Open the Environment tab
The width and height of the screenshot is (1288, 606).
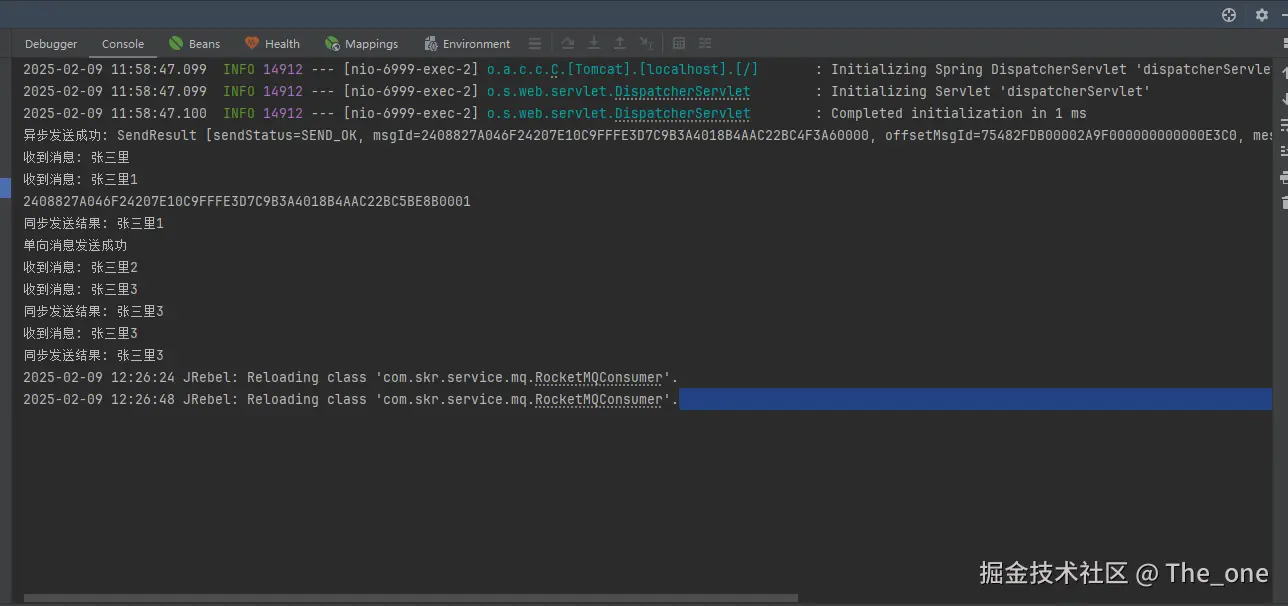[x=467, y=44]
